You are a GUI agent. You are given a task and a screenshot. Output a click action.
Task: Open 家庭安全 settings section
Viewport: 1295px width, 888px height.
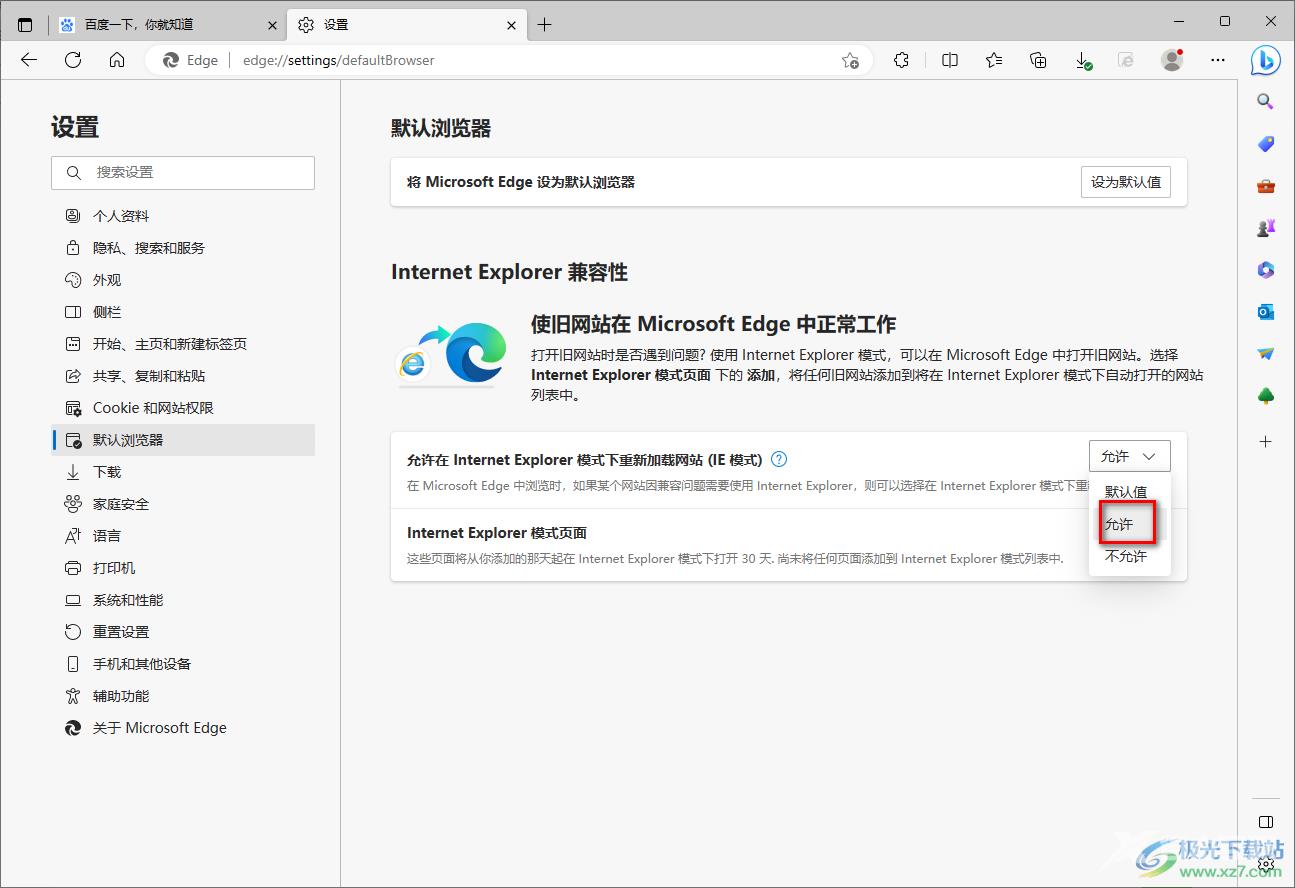point(183,504)
